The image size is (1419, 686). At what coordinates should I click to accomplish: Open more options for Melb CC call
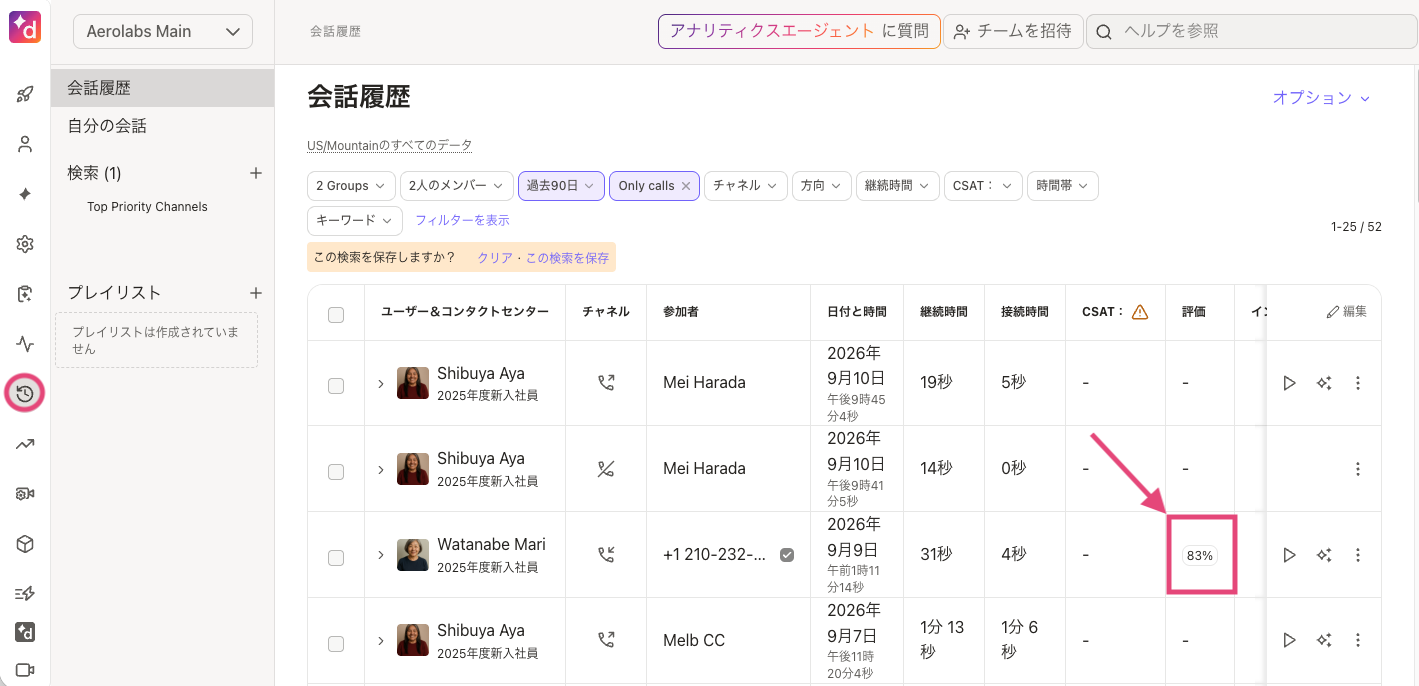pos(1358,640)
